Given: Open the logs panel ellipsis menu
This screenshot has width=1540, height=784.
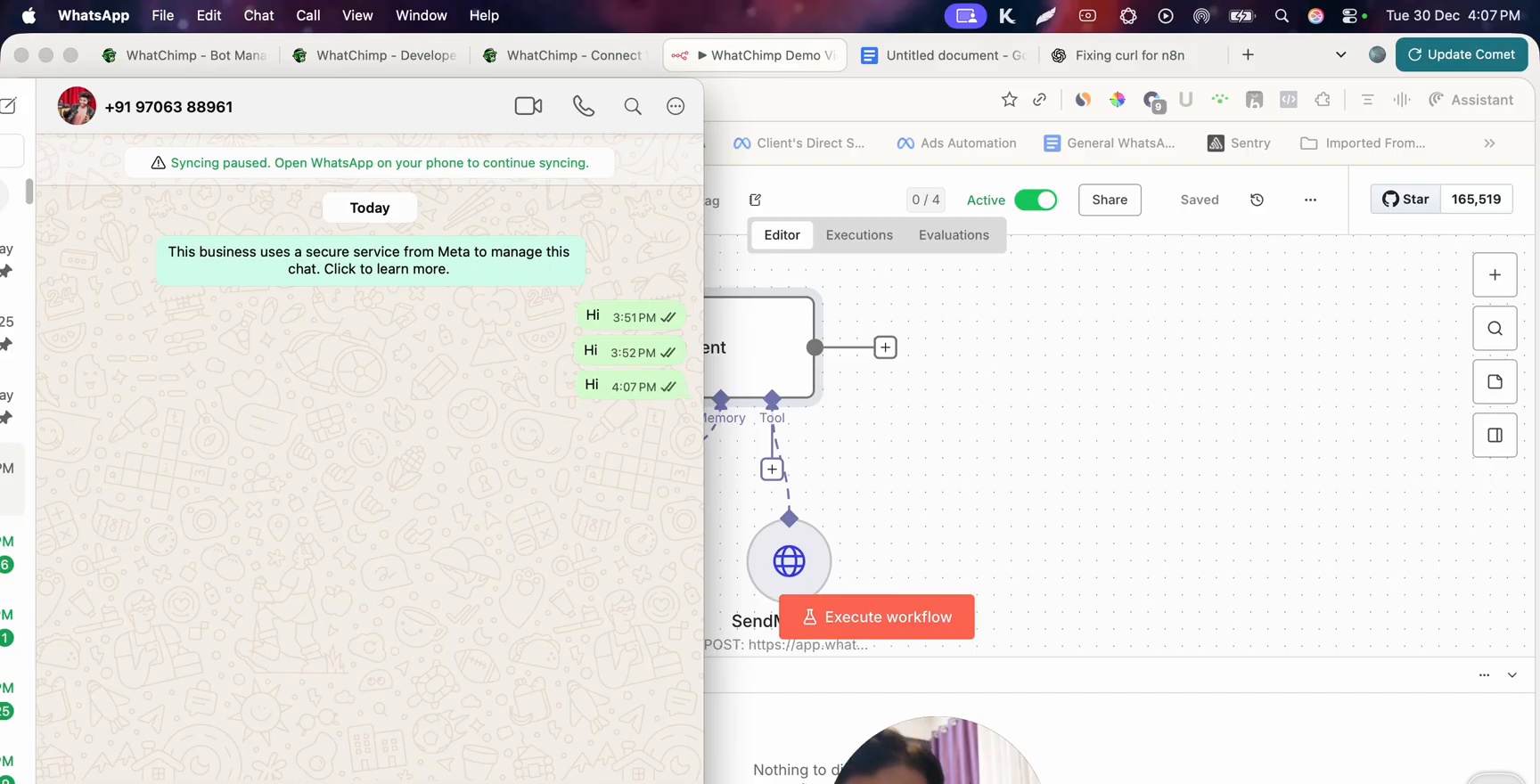Looking at the screenshot, I should pos(1484,675).
